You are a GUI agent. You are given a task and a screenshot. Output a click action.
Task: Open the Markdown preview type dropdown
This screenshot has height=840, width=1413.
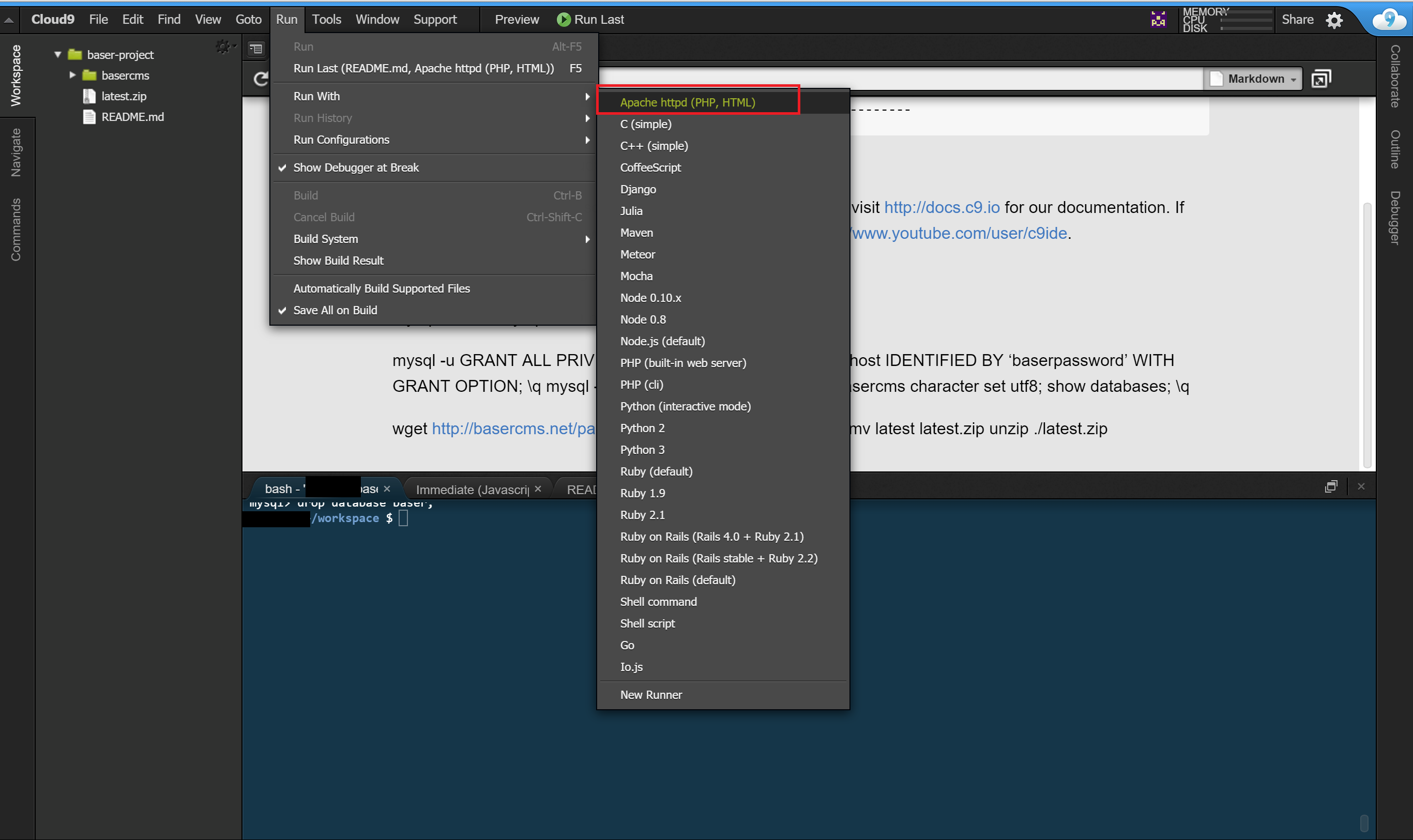(1253, 79)
